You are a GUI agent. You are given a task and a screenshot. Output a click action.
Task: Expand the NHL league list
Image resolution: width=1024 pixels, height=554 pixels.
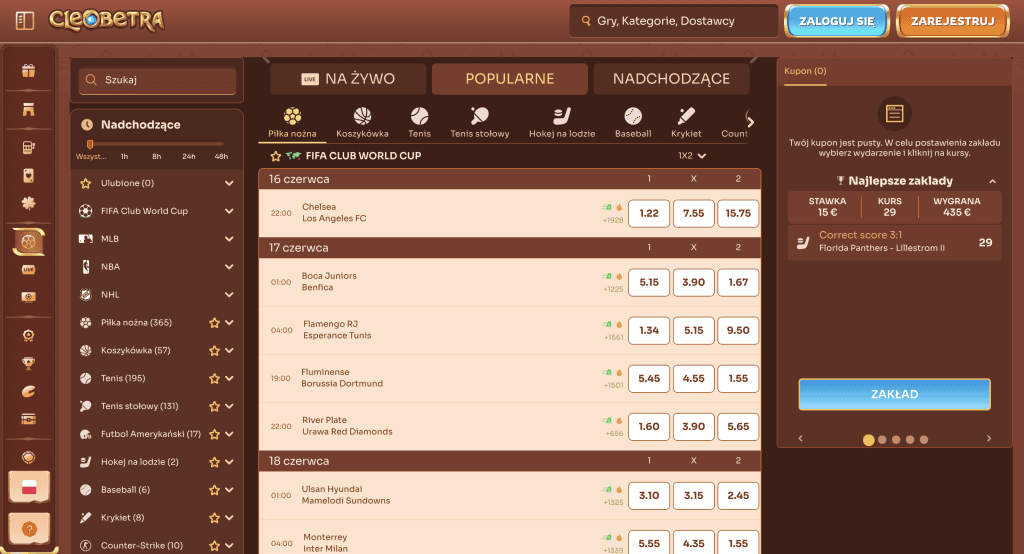[x=229, y=295]
